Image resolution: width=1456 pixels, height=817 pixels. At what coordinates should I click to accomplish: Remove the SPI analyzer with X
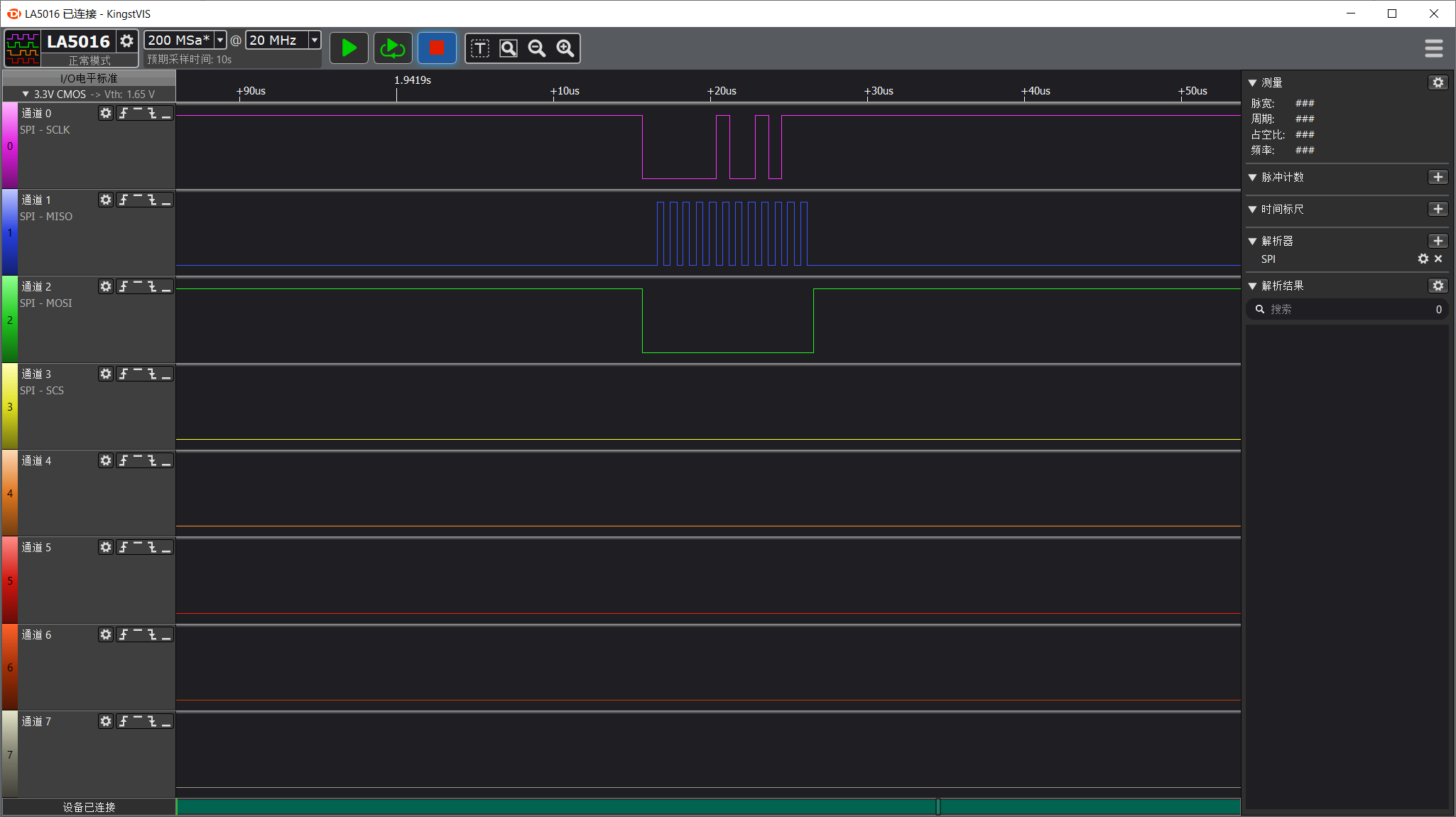point(1438,259)
